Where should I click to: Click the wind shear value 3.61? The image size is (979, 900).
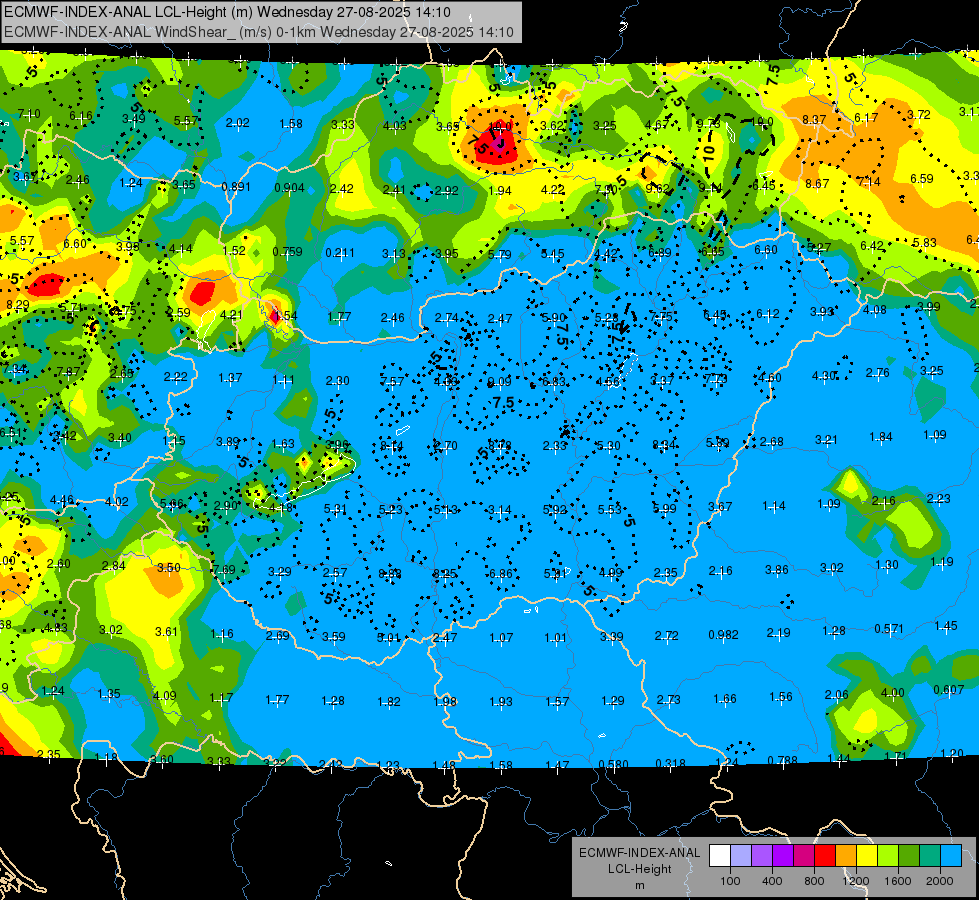pyautogui.click(x=166, y=631)
